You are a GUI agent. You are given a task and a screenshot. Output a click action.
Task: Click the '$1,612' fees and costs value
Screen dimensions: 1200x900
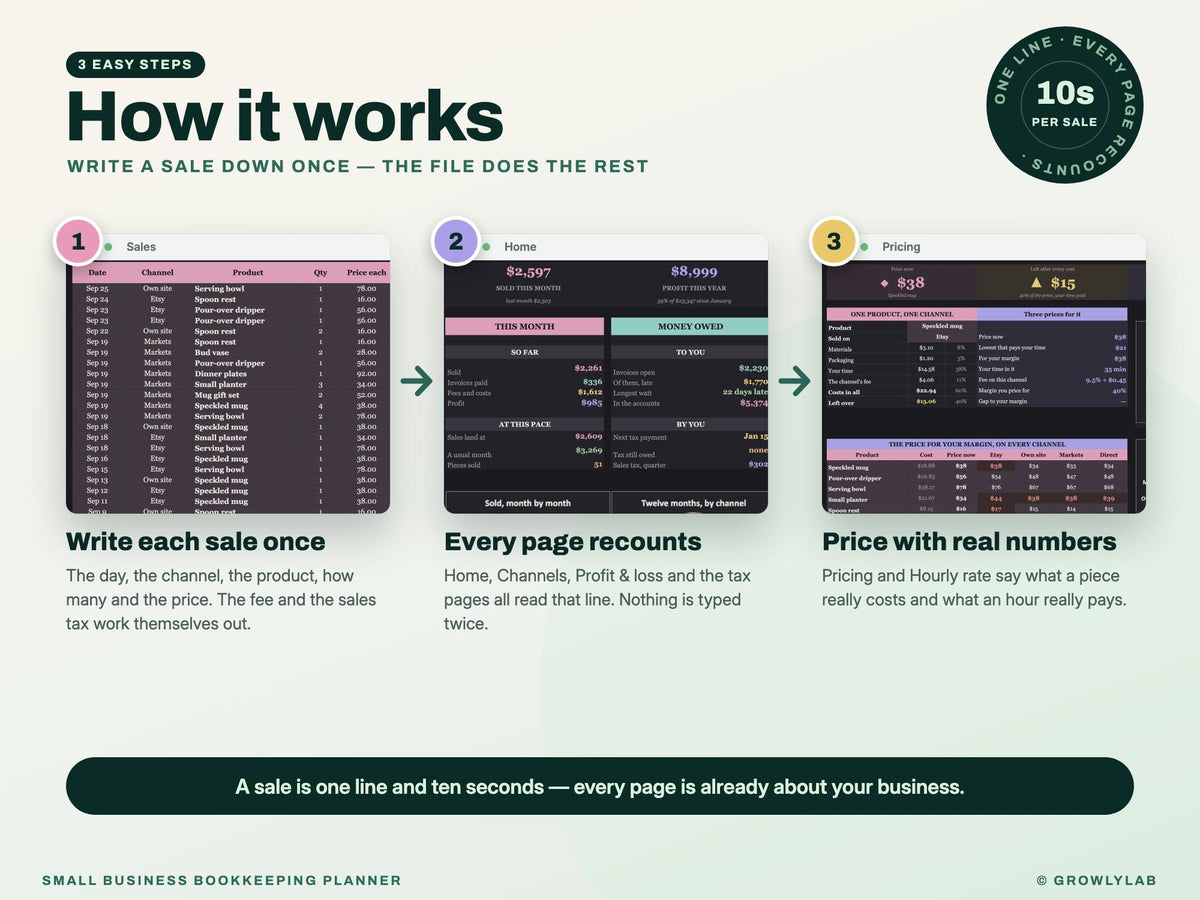tap(590, 392)
